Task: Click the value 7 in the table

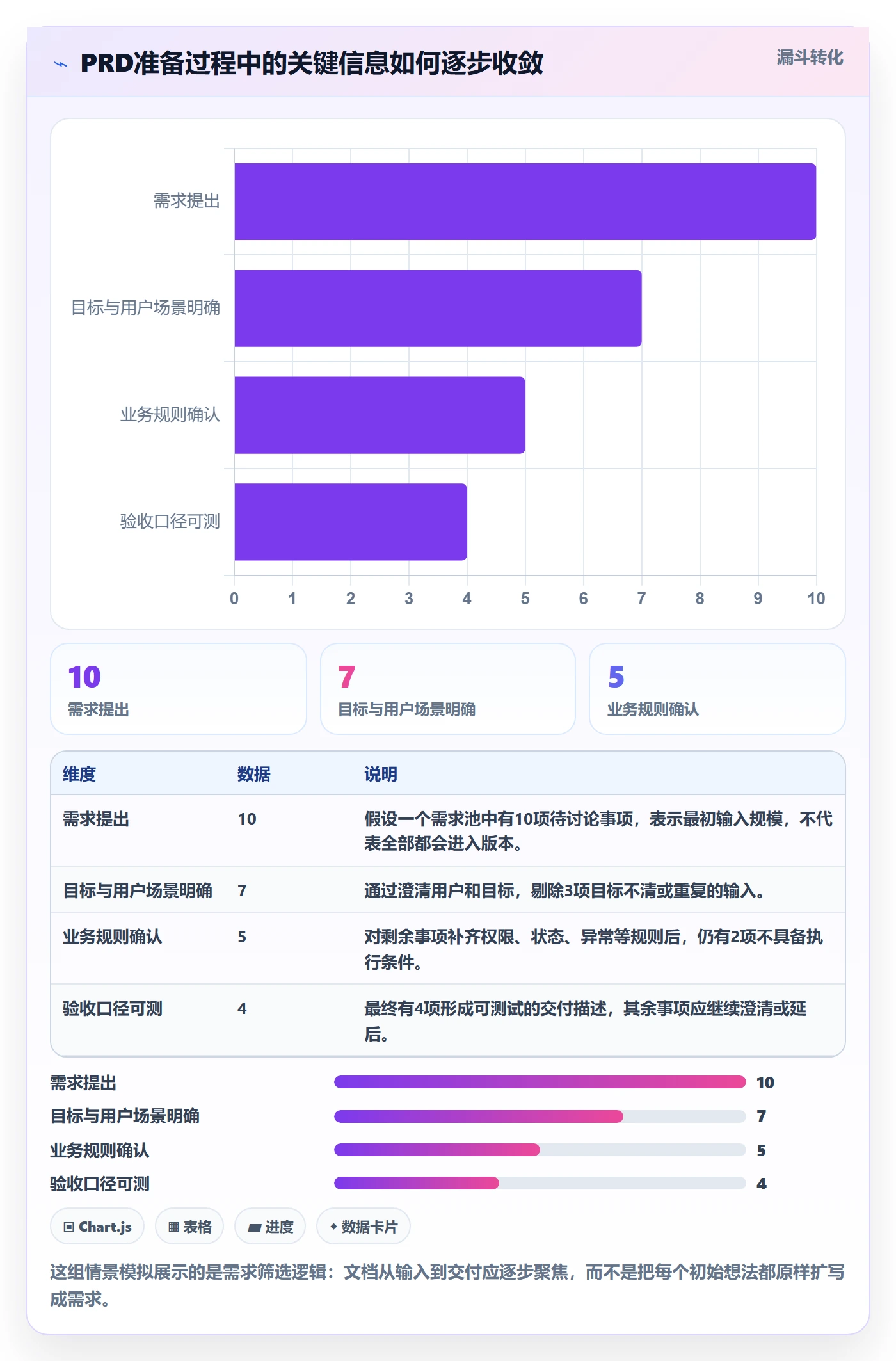Action: coord(242,890)
